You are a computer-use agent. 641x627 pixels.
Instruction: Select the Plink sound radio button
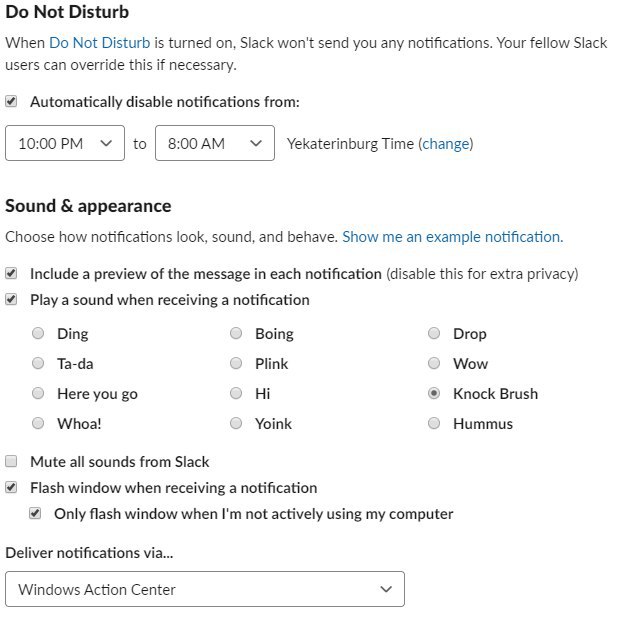point(236,363)
